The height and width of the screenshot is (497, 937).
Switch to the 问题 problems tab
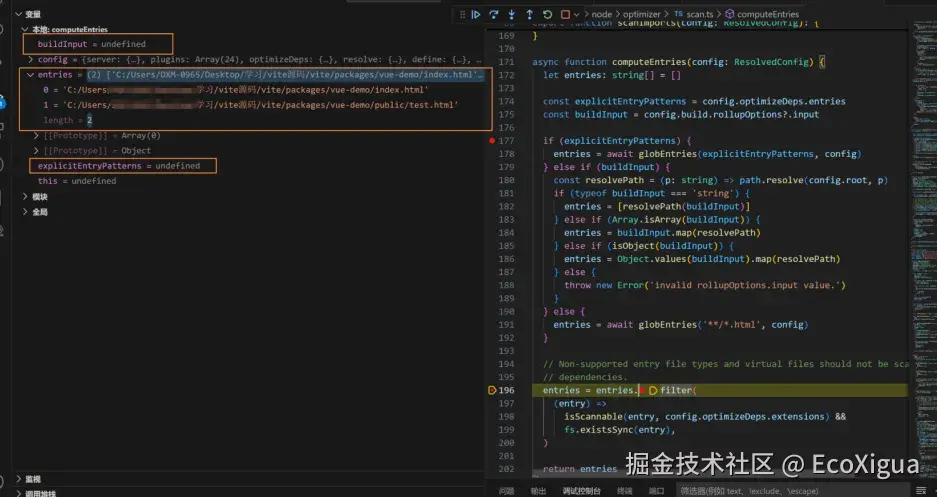point(506,491)
